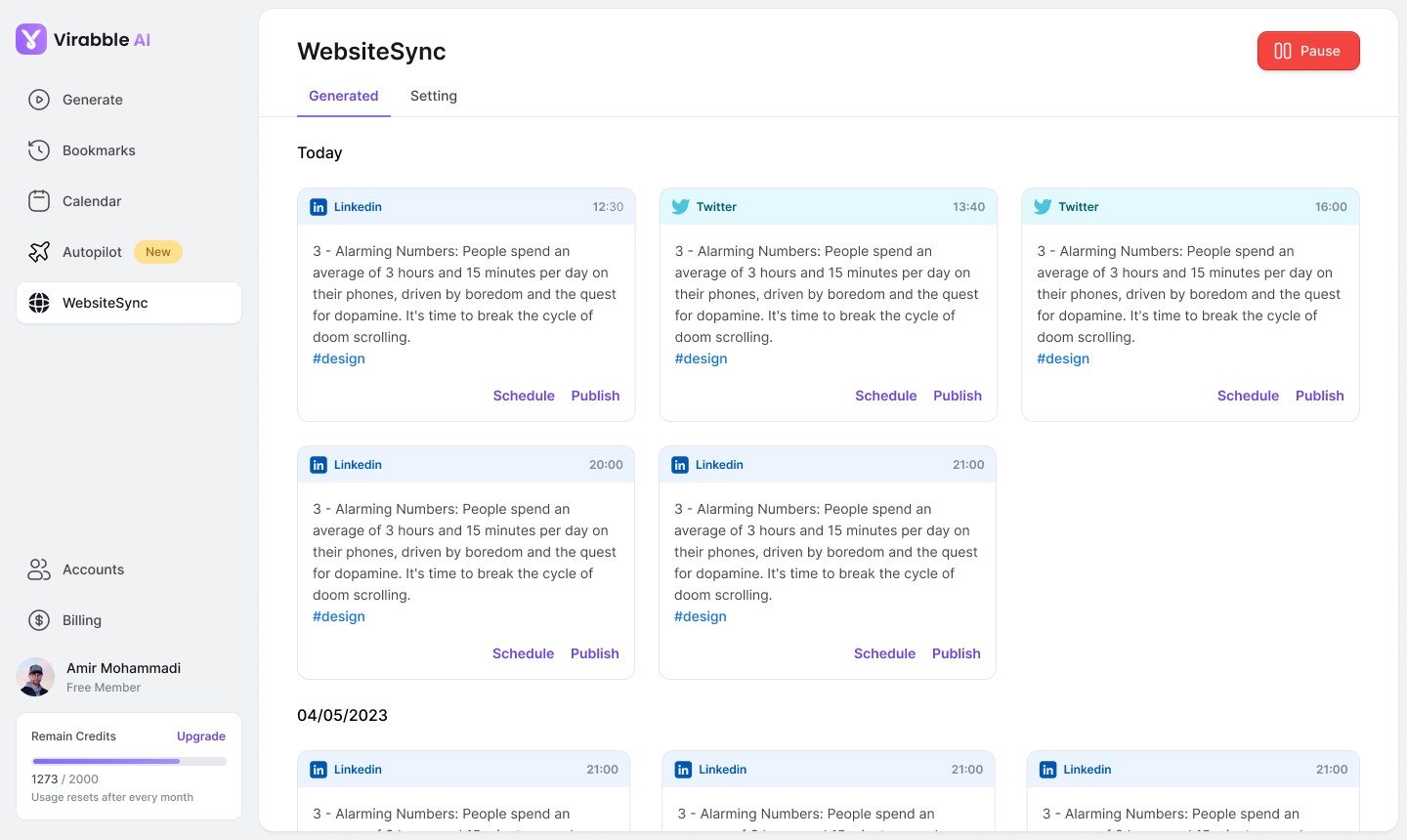Click the 16:00 time on the Twitter card
The image size is (1407, 840).
[x=1331, y=207]
